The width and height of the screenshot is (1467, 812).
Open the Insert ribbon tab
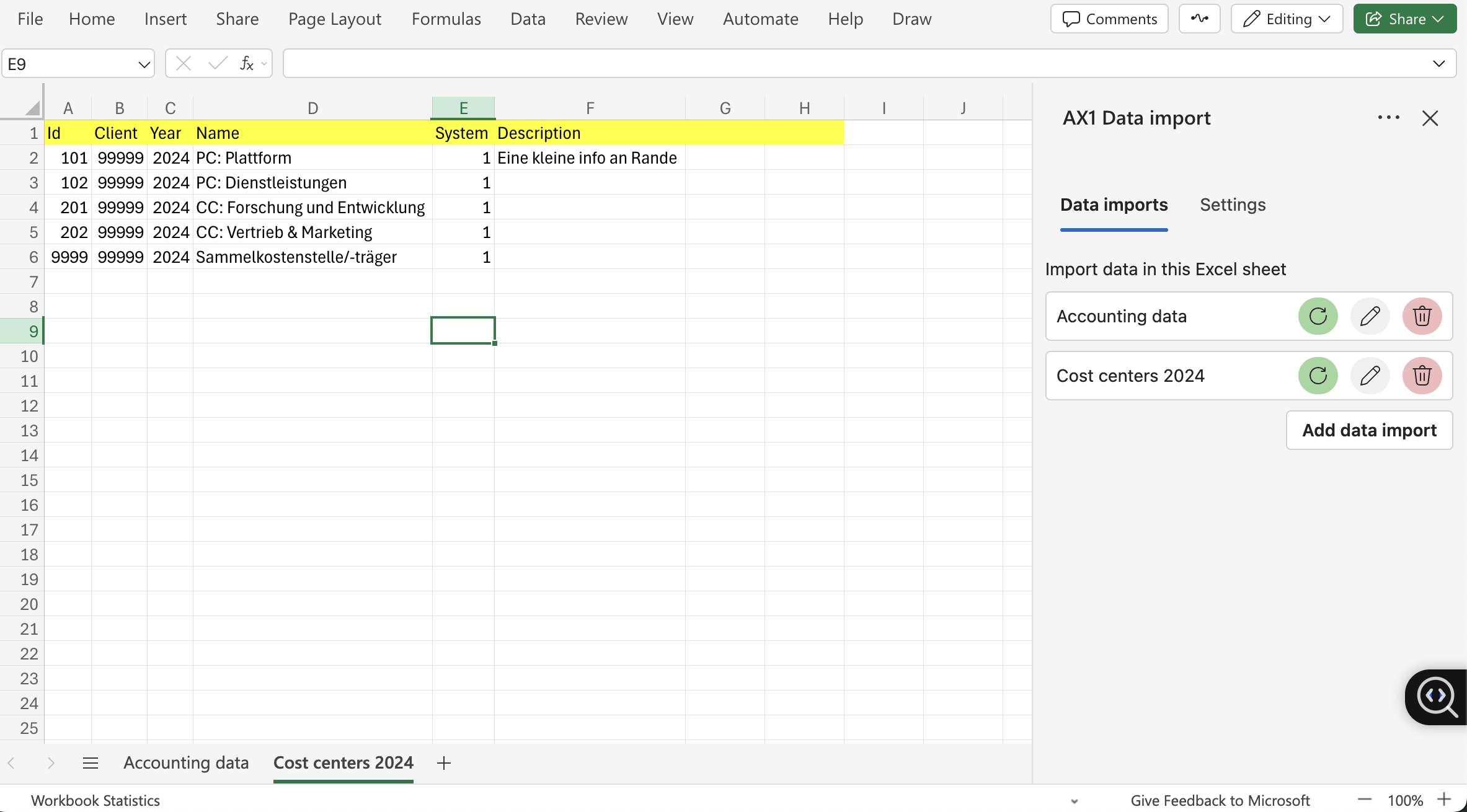[x=166, y=19]
